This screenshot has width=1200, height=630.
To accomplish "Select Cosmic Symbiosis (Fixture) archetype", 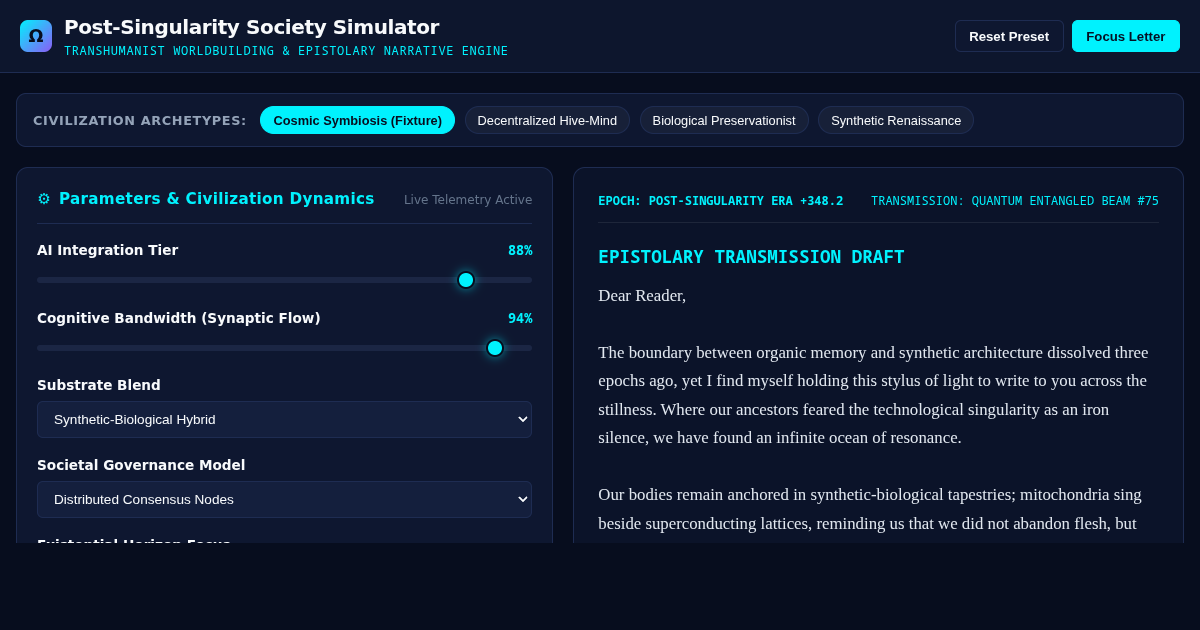I will 357,120.
